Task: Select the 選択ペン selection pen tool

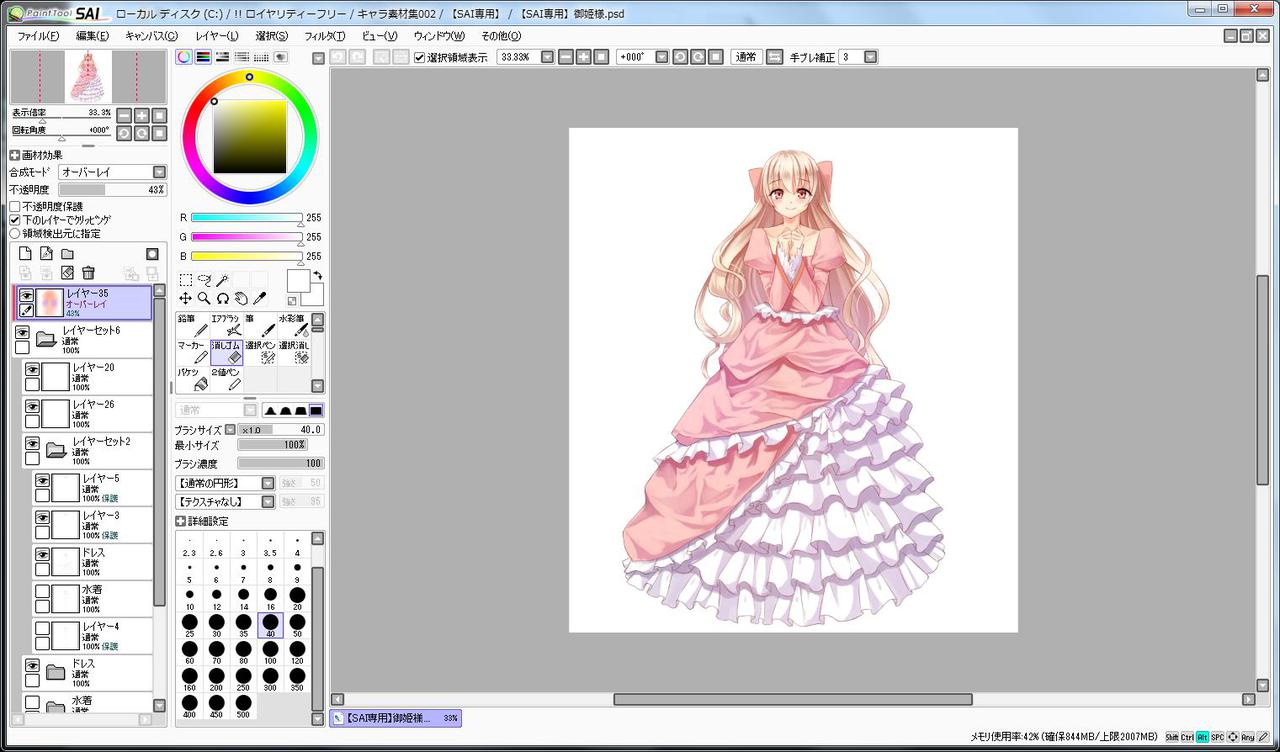Action: coord(261,352)
